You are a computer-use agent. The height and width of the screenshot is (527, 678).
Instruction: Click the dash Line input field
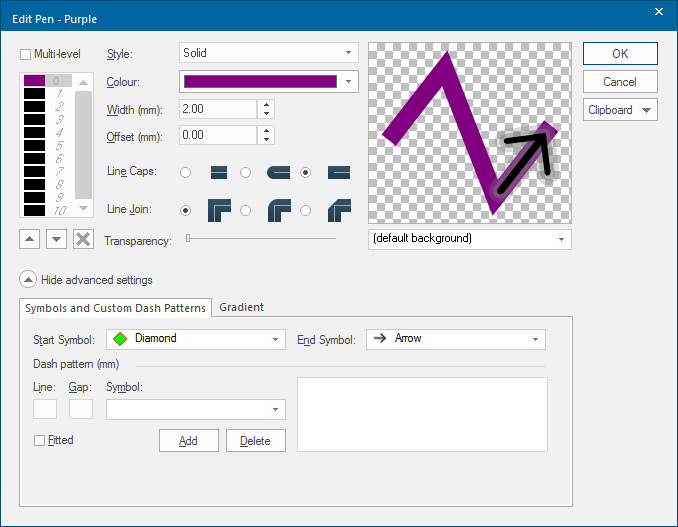45,409
